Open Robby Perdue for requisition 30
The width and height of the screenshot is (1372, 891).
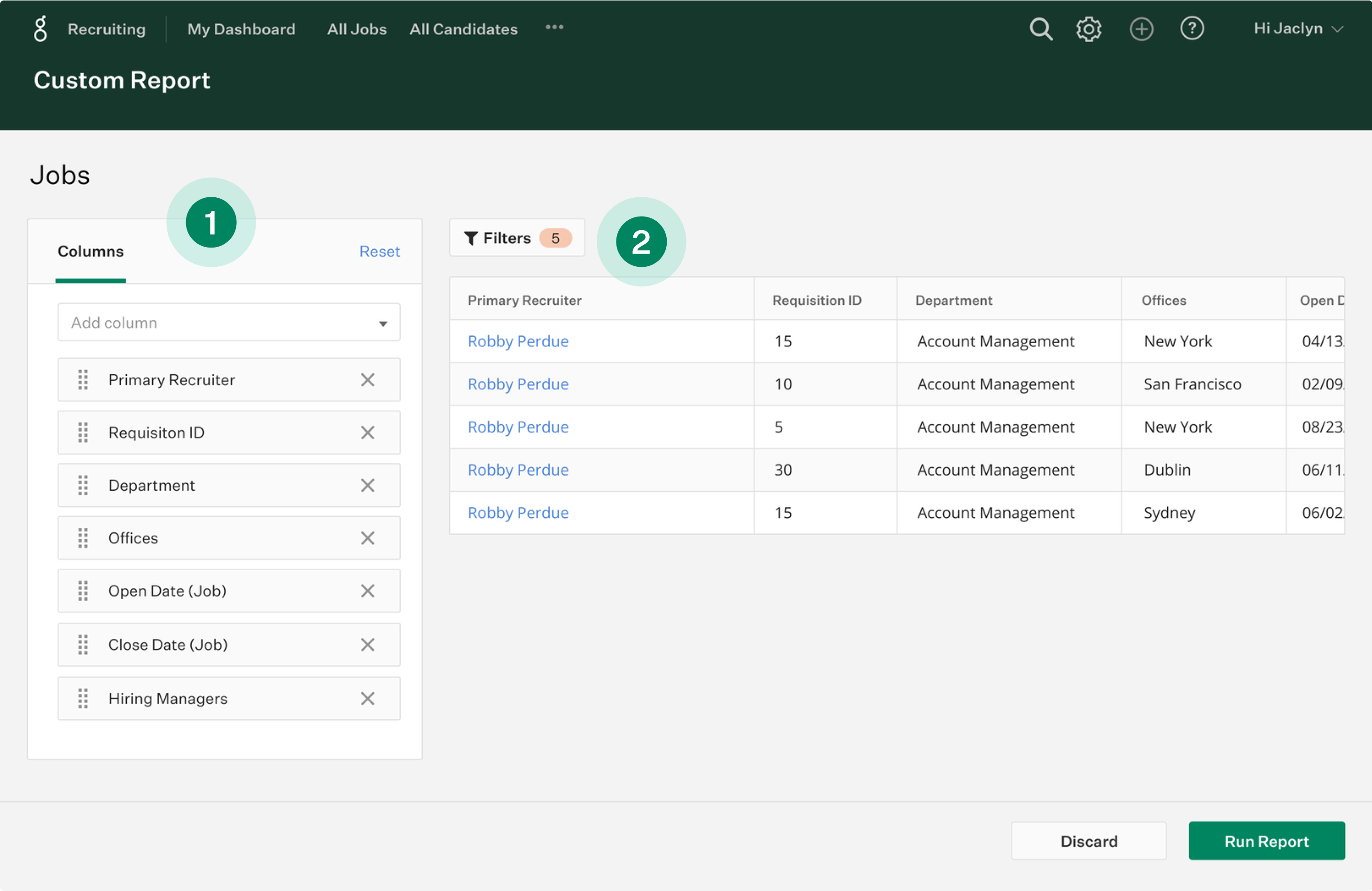click(x=518, y=470)
